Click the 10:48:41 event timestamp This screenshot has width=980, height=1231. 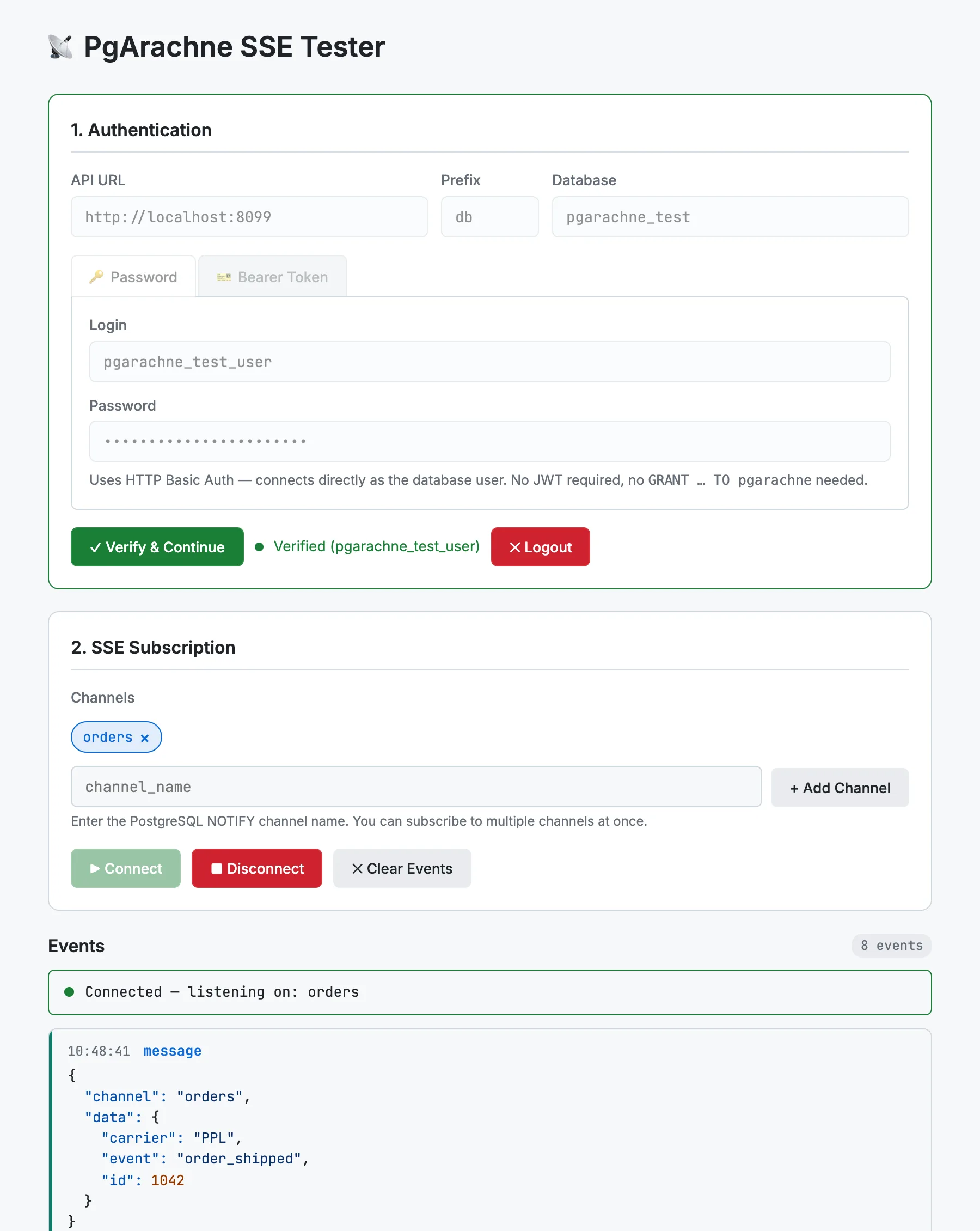click(x=99, y=1051)
